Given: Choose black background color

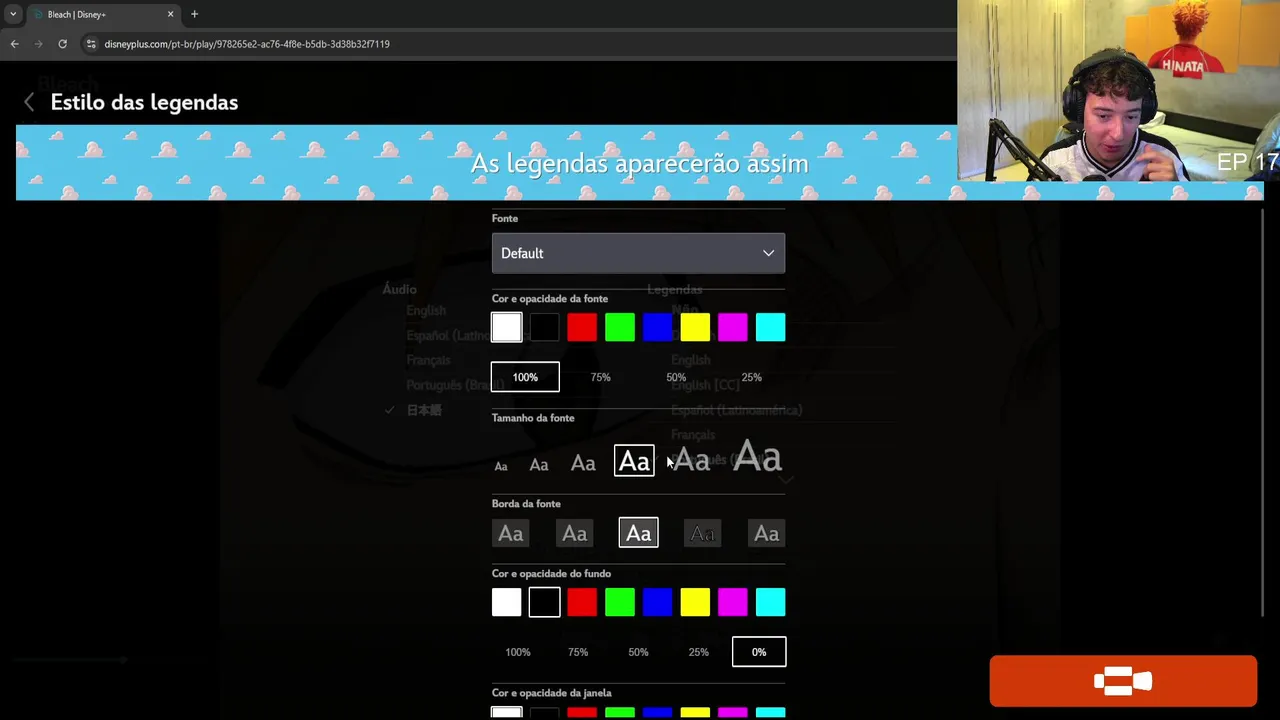Looking at the screenshot, I should point(544,602).
